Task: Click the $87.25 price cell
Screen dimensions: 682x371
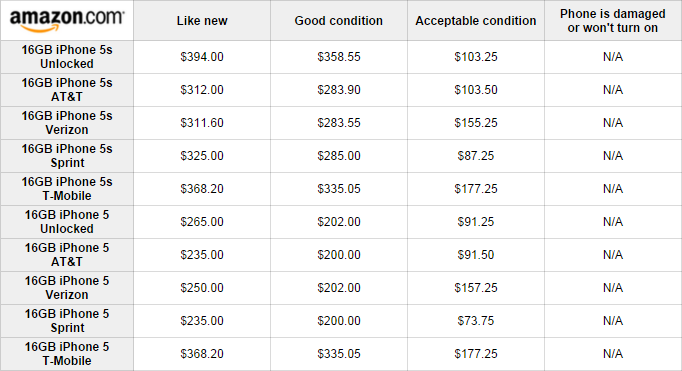Action: (476, 156)
